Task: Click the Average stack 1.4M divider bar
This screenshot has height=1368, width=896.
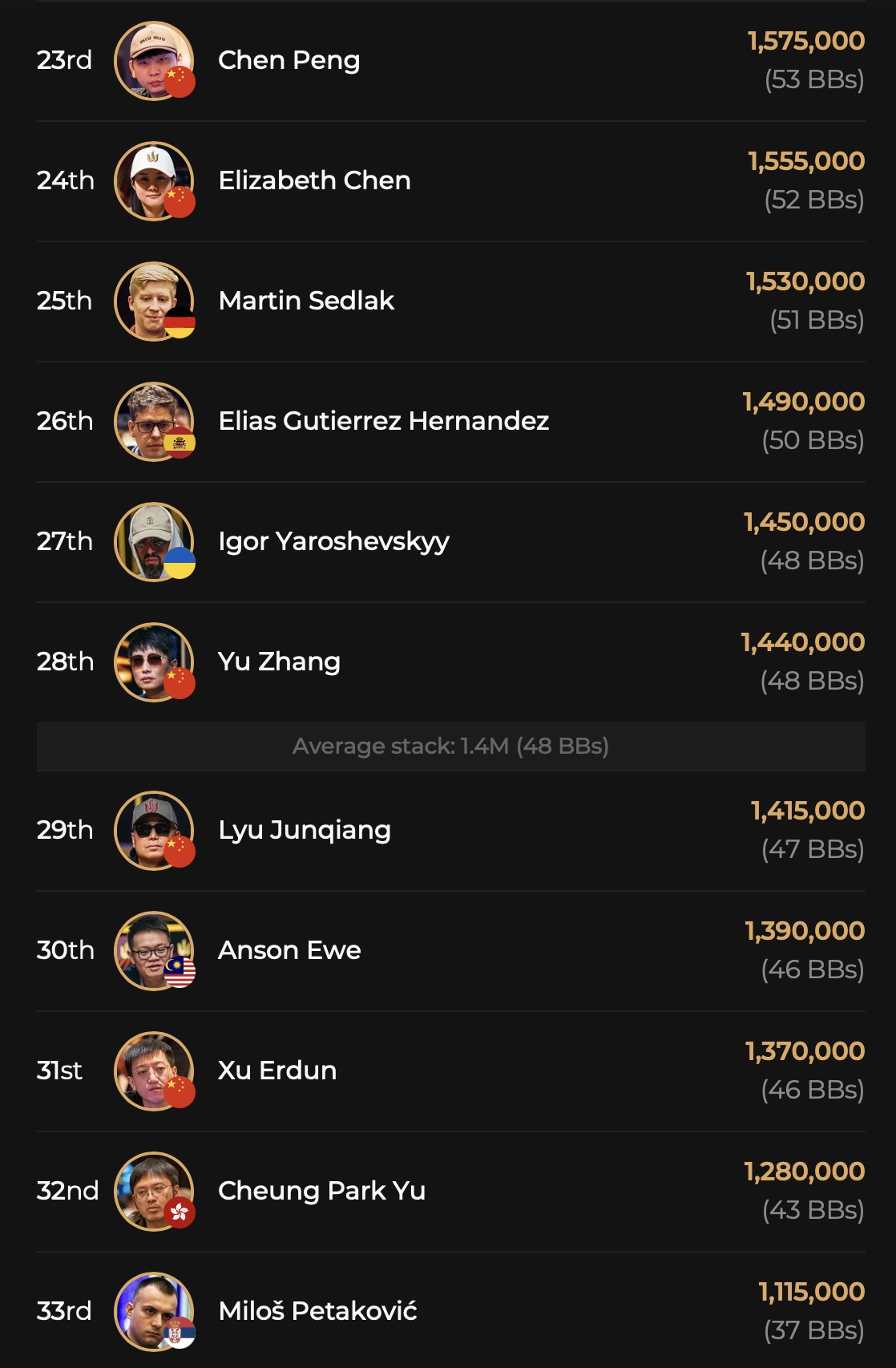Action: coord(450,747)
